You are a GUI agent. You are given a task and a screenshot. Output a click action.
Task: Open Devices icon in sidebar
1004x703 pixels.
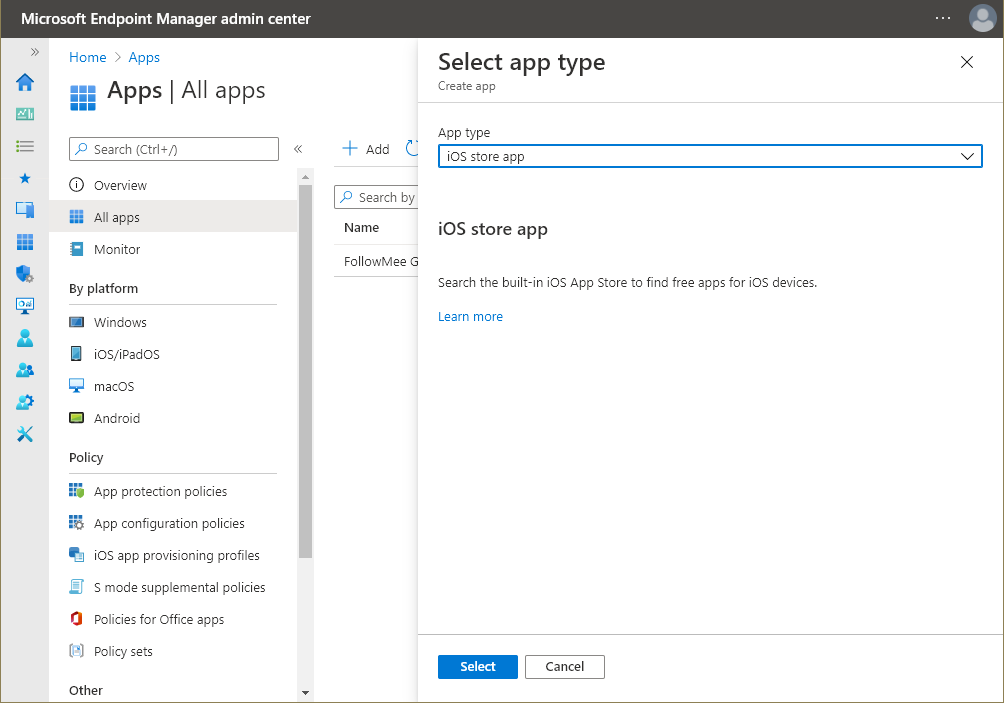click(x=25, y=210)
